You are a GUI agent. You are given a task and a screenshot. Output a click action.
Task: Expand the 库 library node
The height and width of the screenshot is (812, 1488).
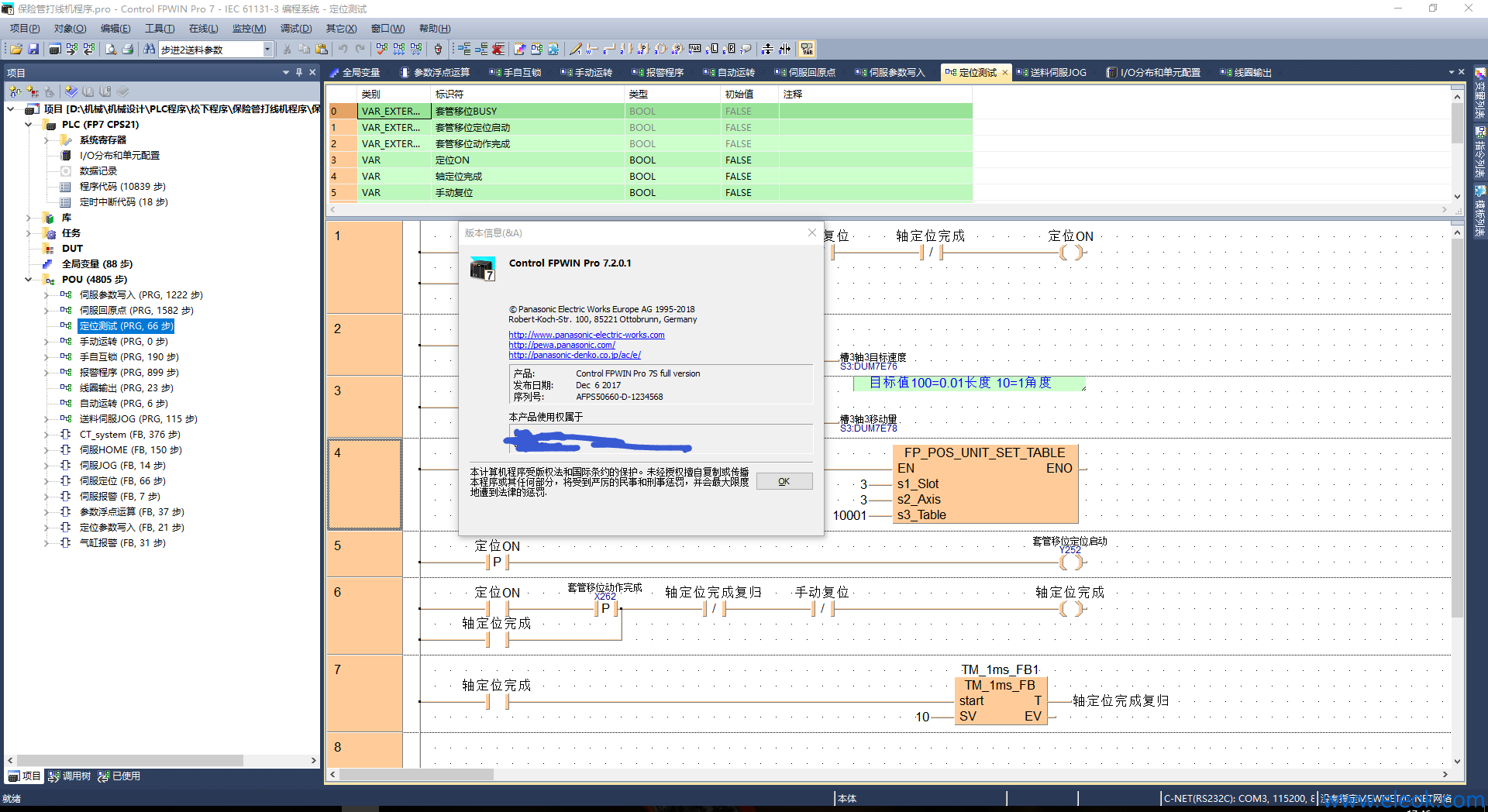pos(29,218)
